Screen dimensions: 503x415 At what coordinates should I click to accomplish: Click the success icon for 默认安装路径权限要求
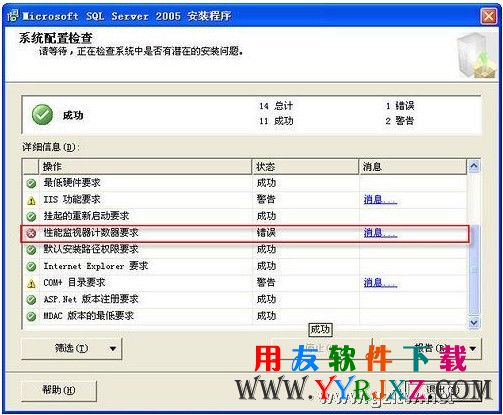(31, 250)
